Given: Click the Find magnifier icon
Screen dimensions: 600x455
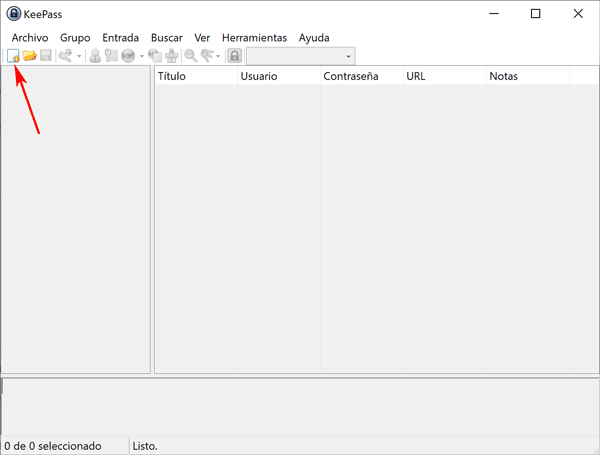Looking at the screenshot, I should tap(191, 56).
